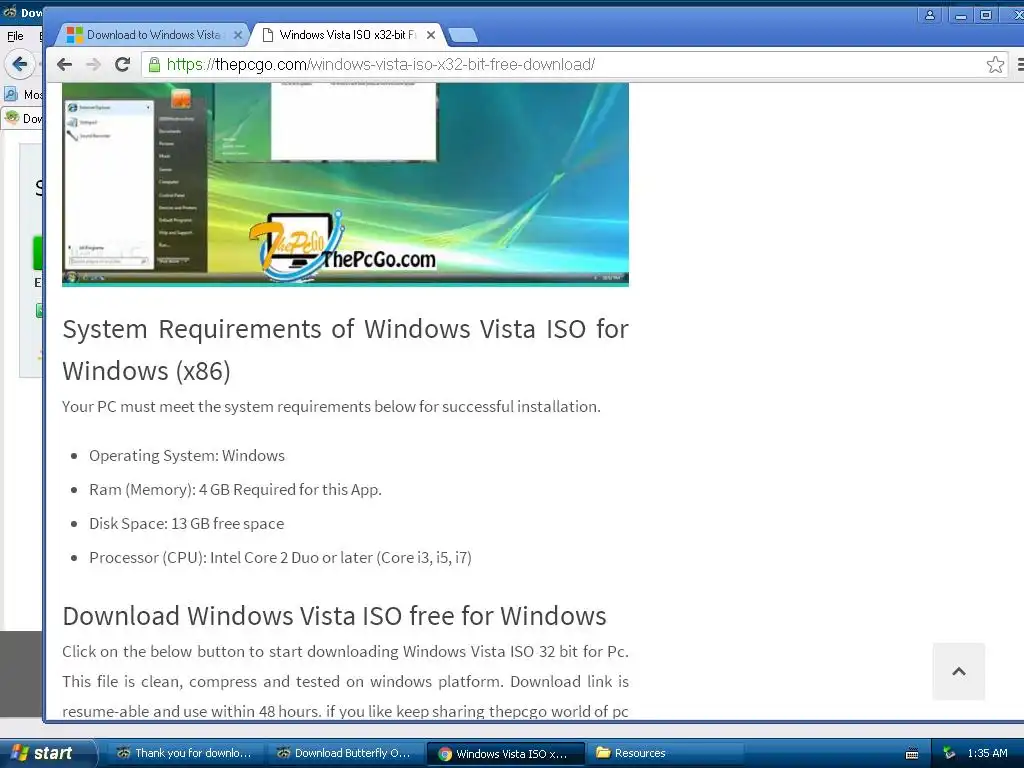Click back arrow in the background browser window
Viewport: 1024px width, 768px height.
coord(20,64)
